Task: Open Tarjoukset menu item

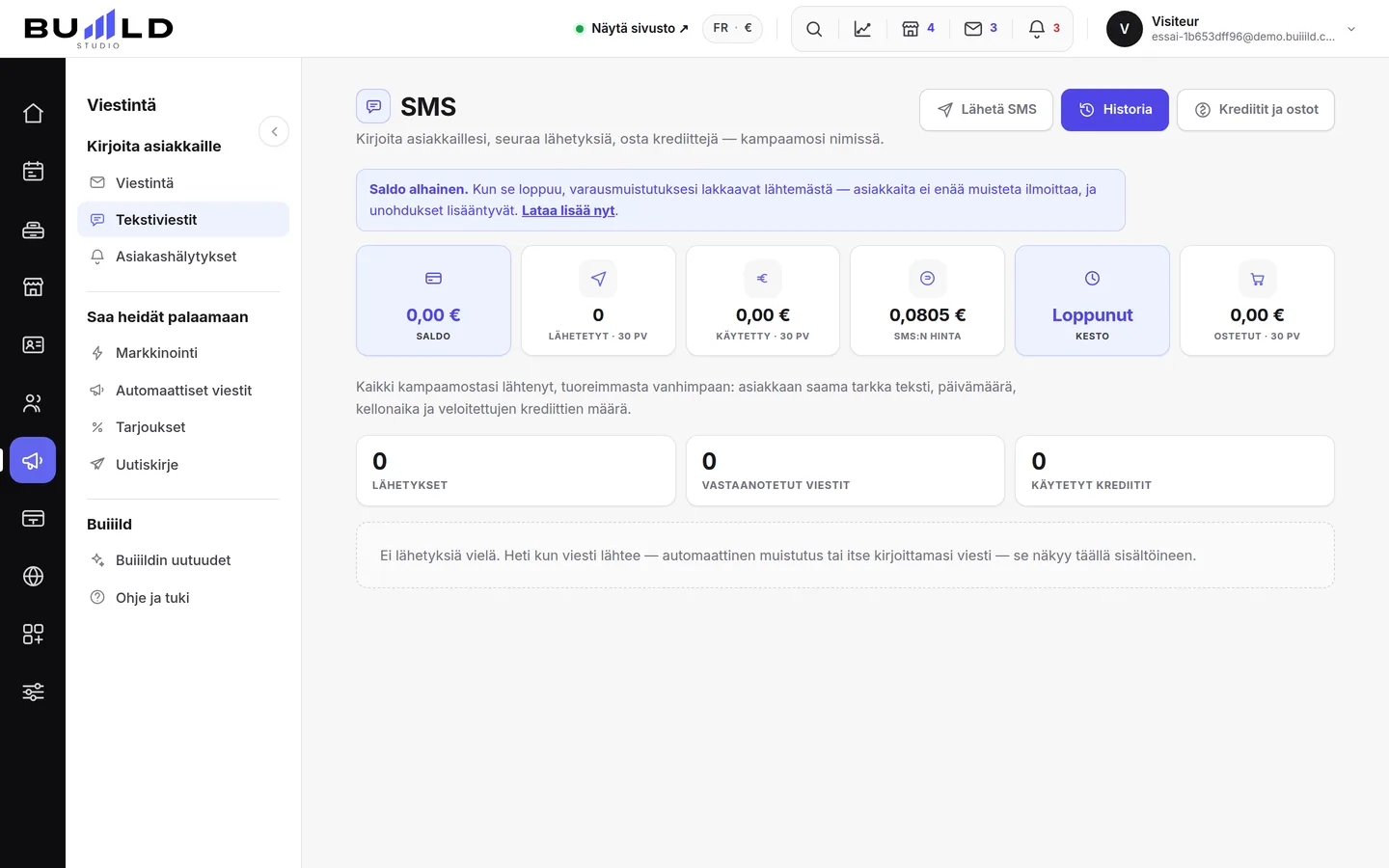Action: tap(183, 427)
